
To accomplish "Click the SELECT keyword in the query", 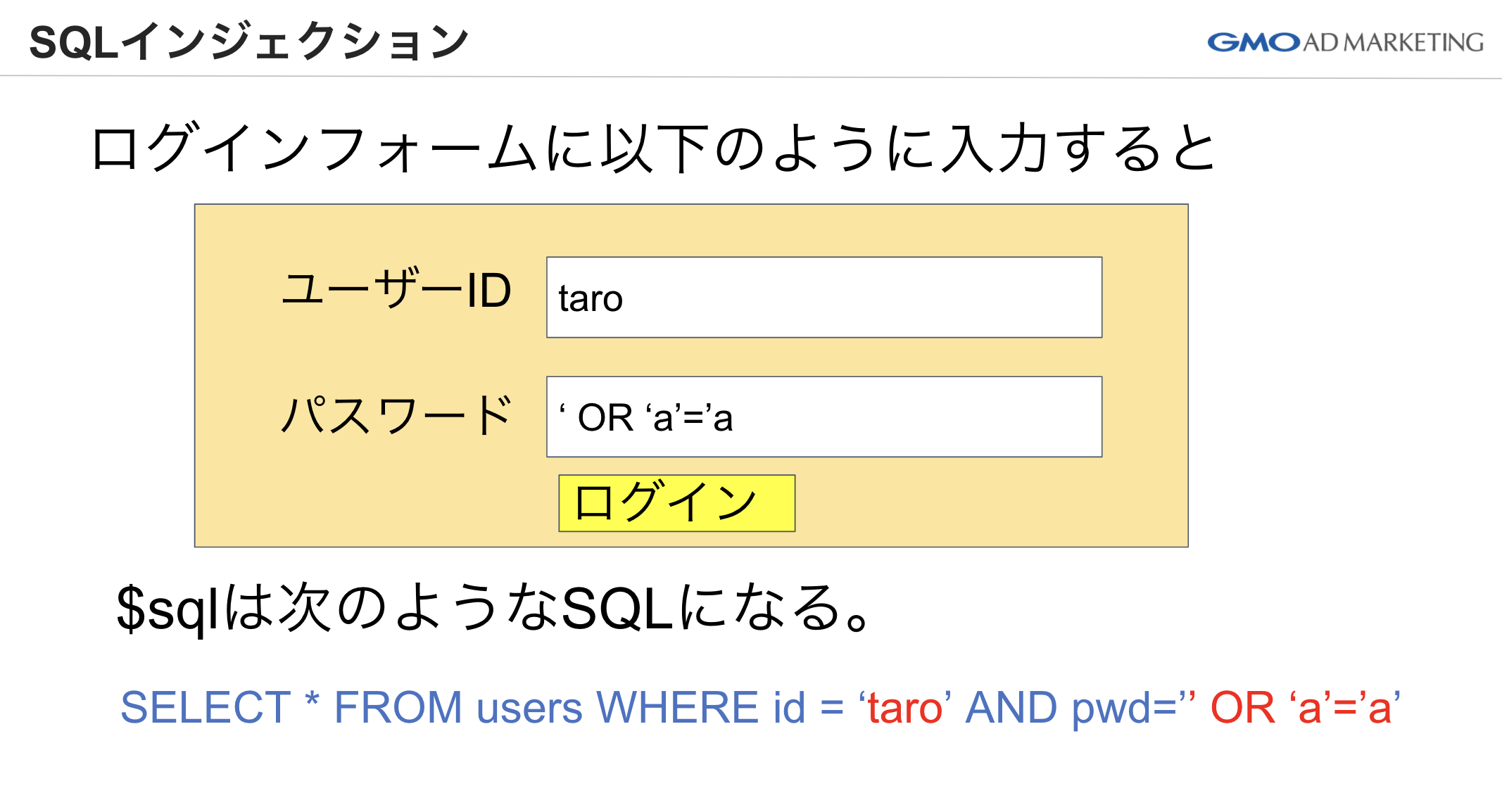I will pos(205,707).
